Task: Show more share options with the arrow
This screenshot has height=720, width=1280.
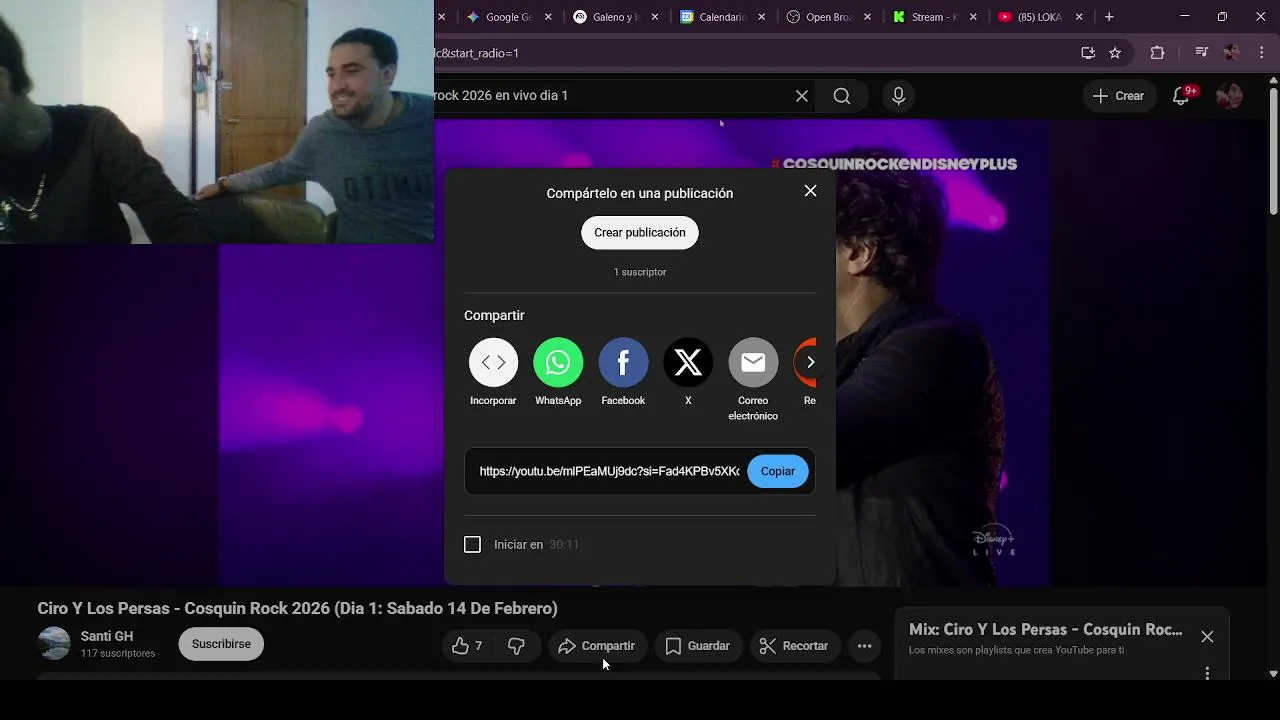Action: (811, 362)
